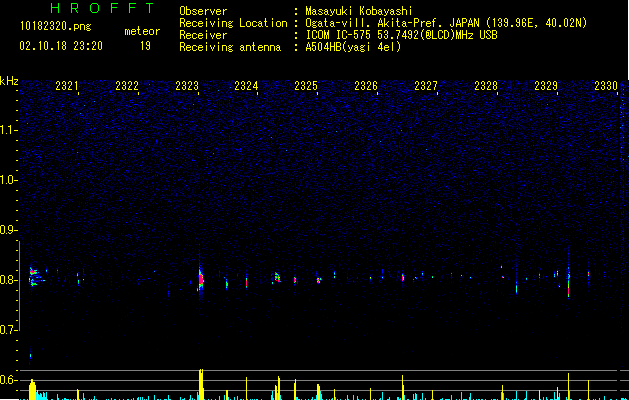Click the 0.6 kHz axis label

coord(8,380)
